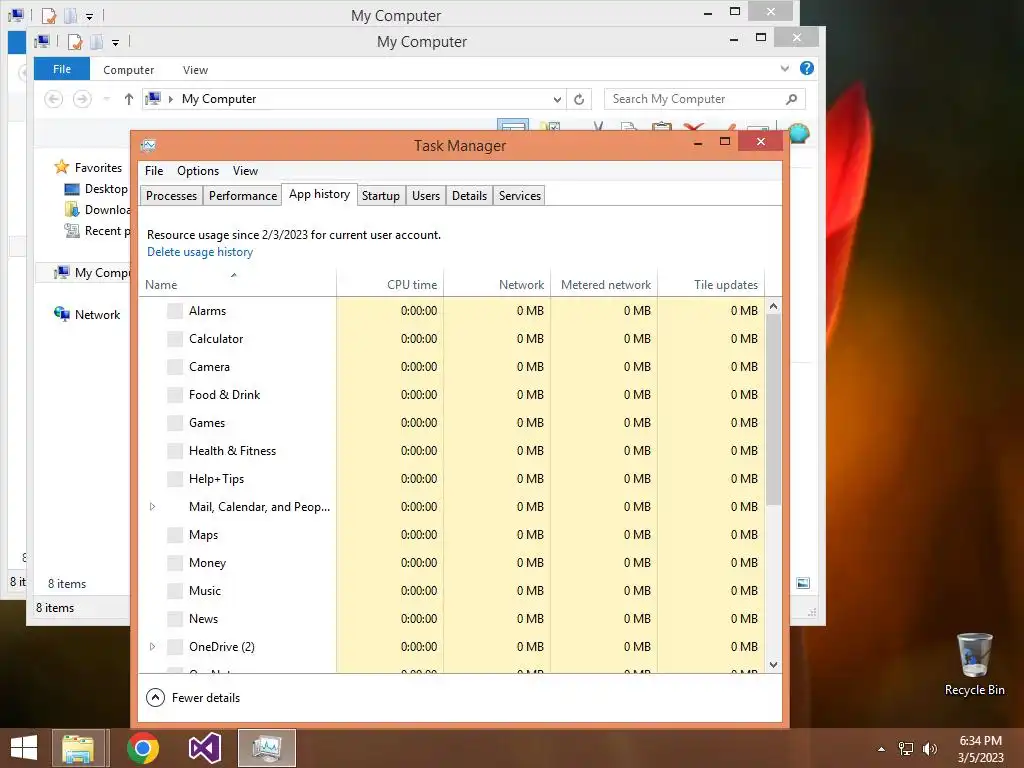Image resolution: width=1024 pixels, height=768 pixels.
Task: Sort by Metered network column
Action: [x=605, y=283]
